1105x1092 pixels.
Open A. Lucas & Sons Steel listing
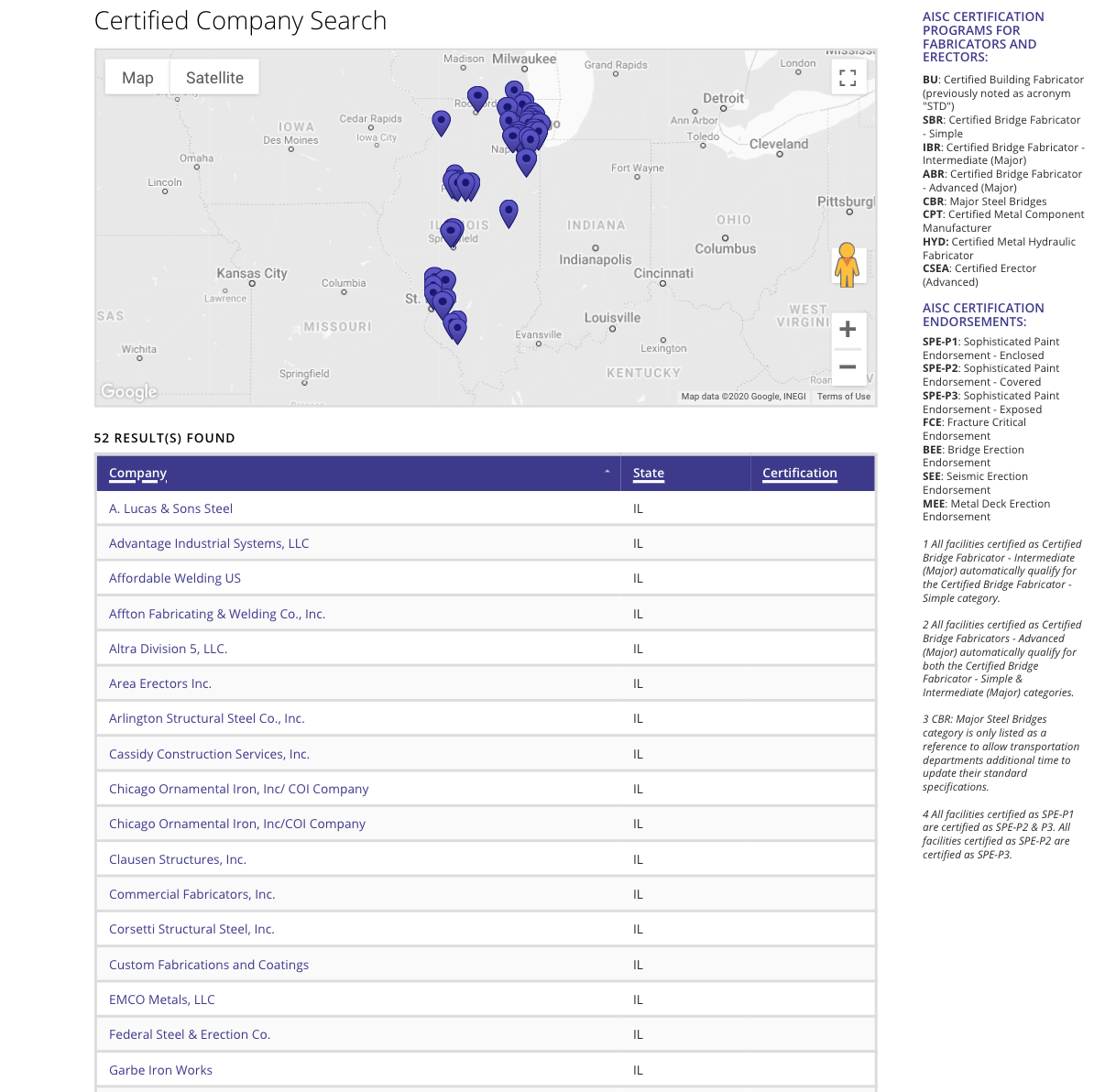[x=170, y=508]
